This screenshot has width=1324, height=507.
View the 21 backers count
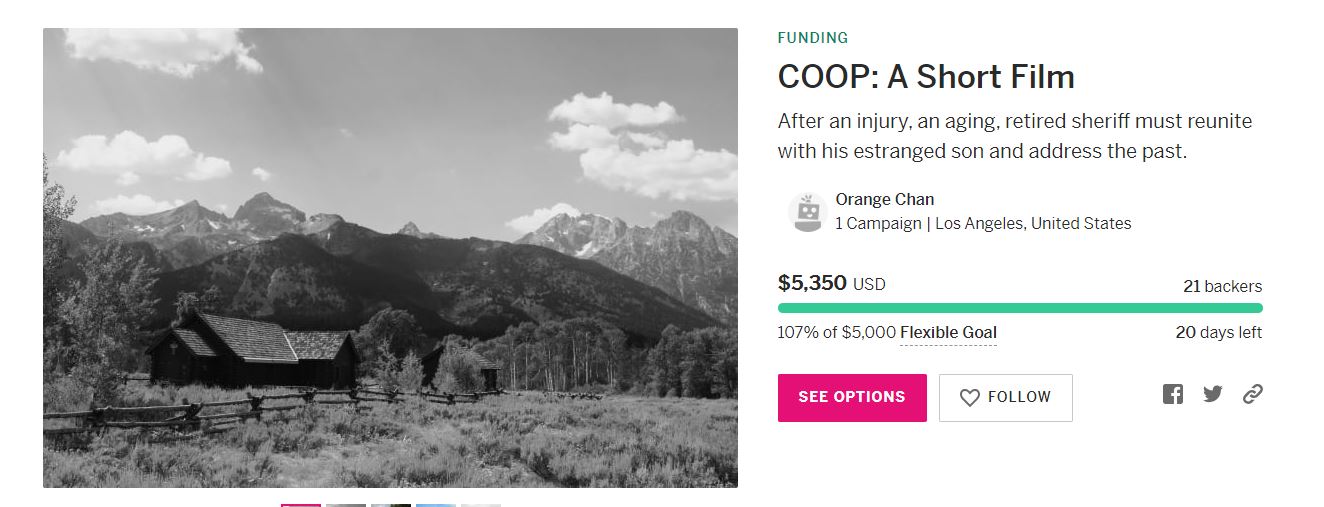tap(1222, 286)
